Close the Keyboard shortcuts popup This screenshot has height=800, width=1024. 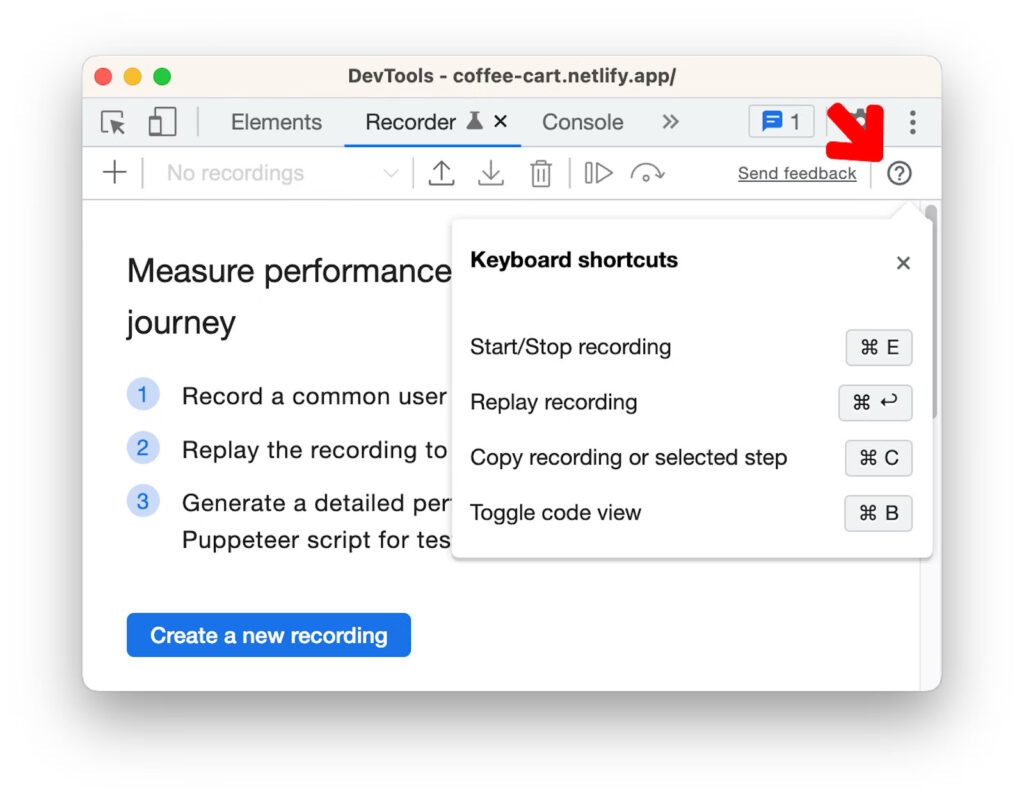click(903, 263)
